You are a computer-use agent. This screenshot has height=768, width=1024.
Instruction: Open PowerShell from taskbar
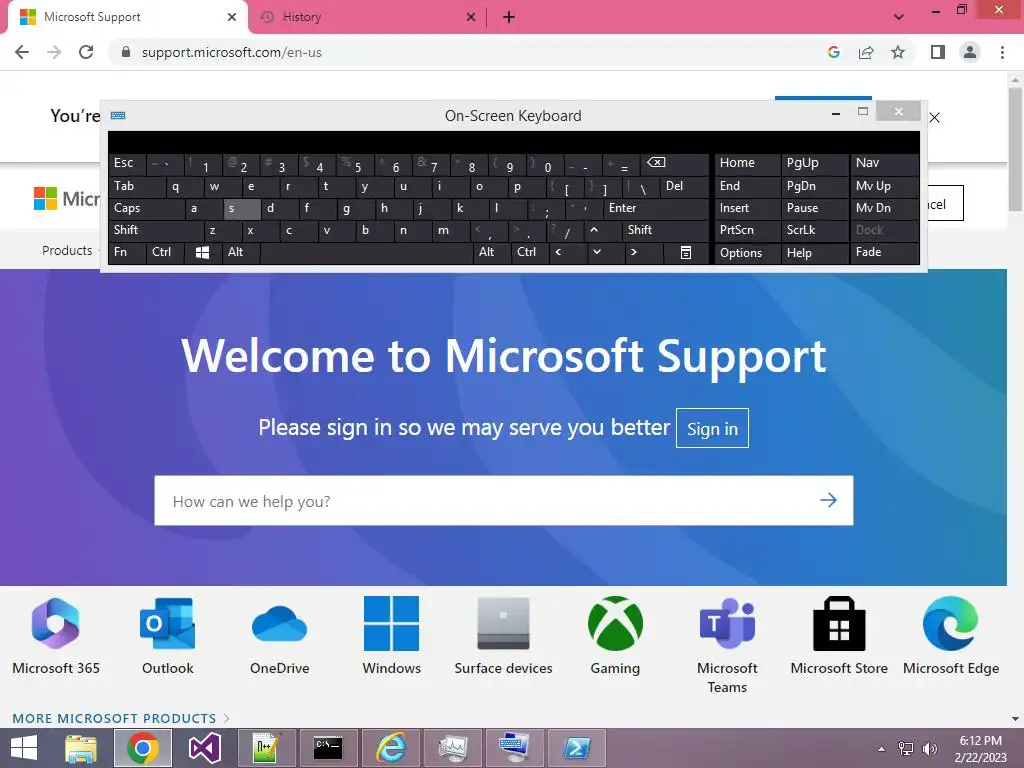[577, 748]
